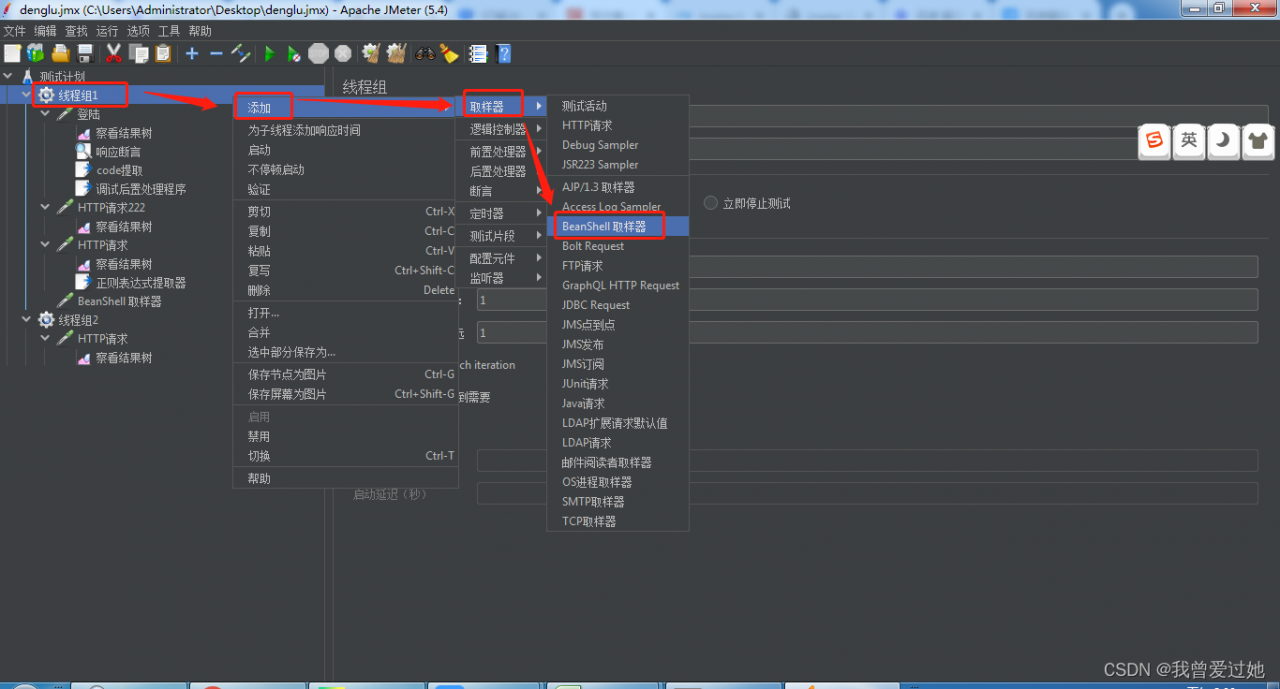Select the 正则表达式提取器 tree node
Image resolution: width=1280 pixels, height=689 pixels.
tap(141, 283)
